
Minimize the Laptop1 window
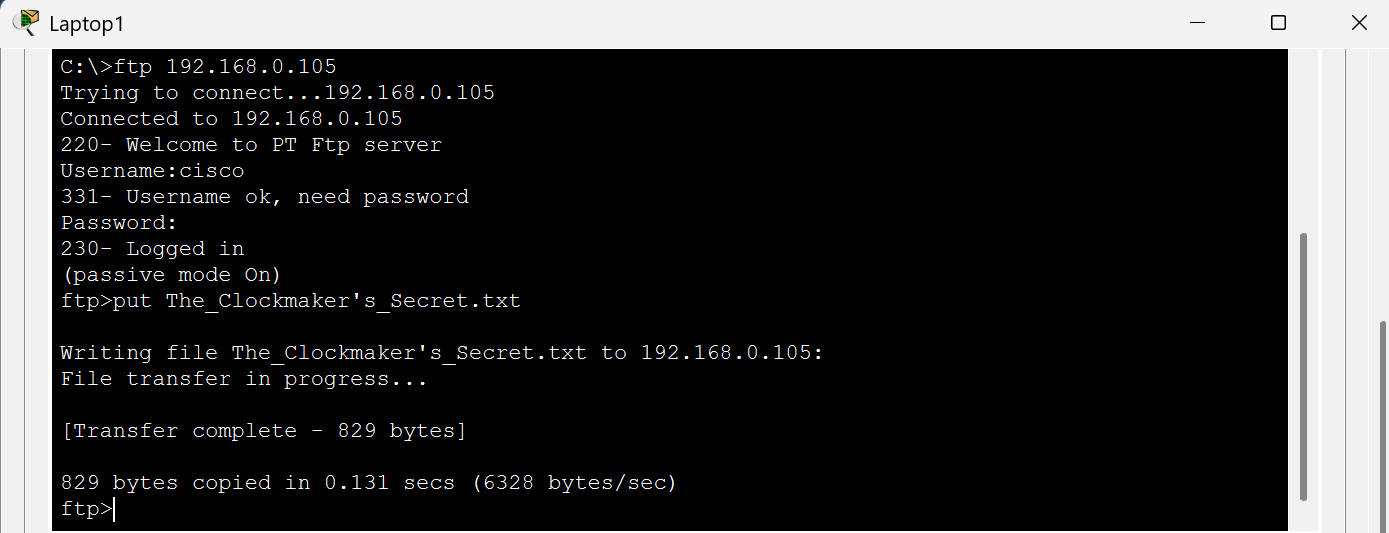[x=1197, y=23]
